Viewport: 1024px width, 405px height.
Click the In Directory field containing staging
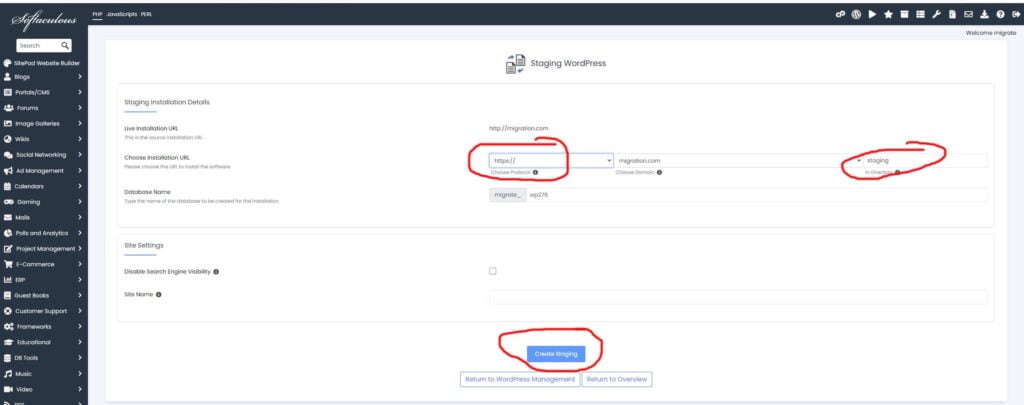click(x=925, y=160)
